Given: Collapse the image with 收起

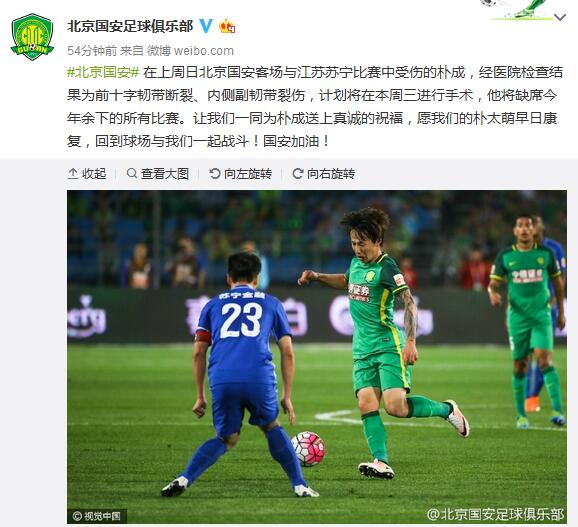Looking at the screenshot, I should 87,173.
